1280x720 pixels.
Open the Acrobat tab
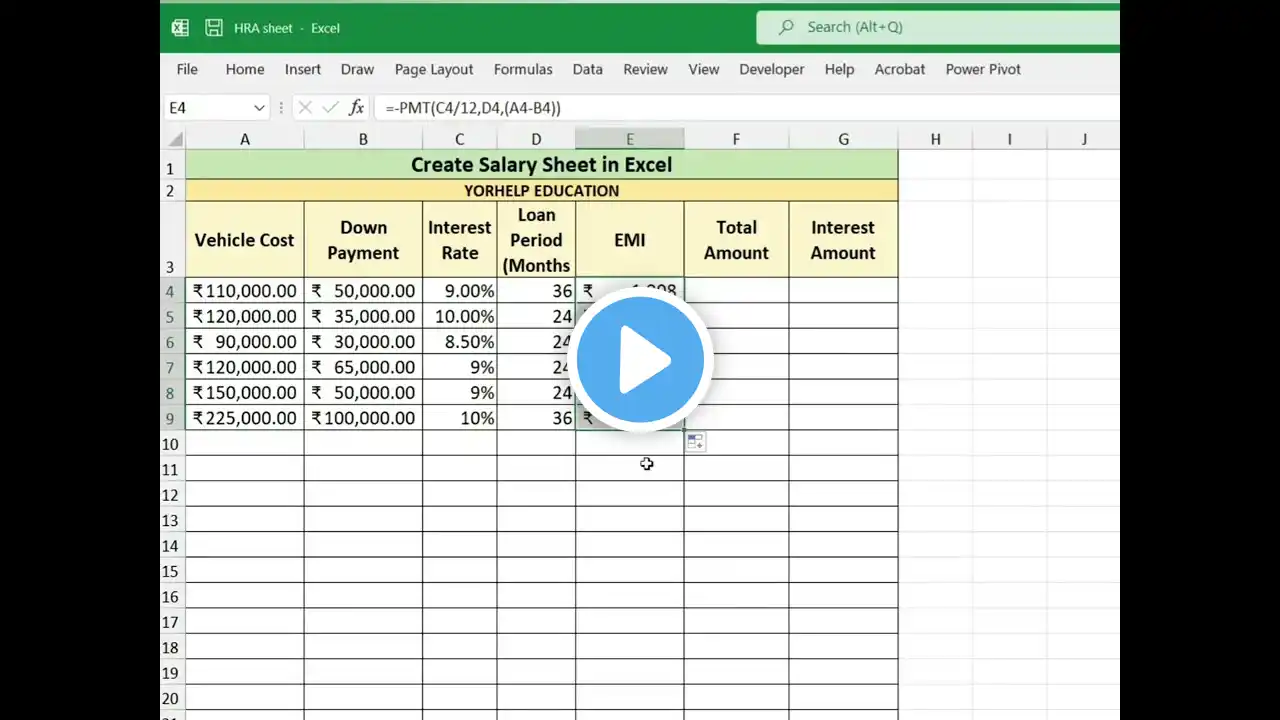(x=900, y=69)
